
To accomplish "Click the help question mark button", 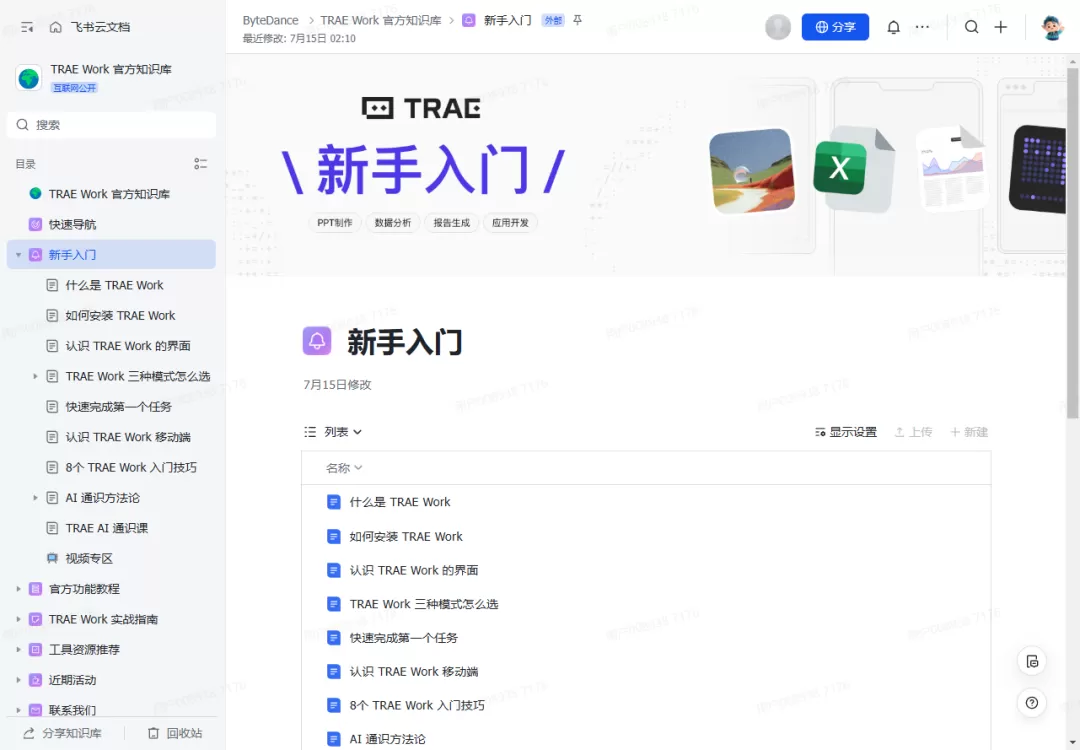I will click(x=1032, y=702).
